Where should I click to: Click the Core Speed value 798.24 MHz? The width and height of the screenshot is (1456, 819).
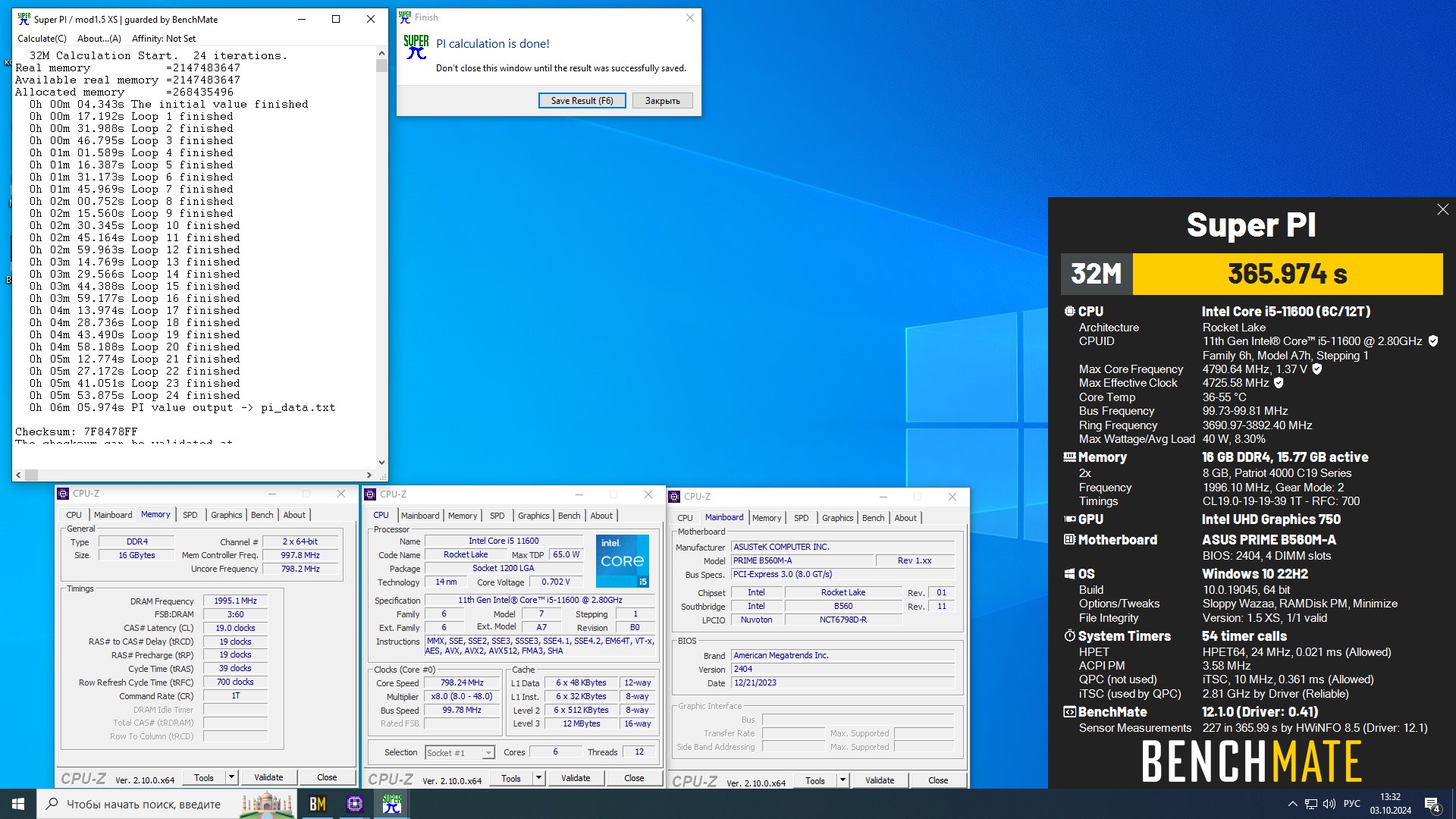pyautogui.click(x=462, y=683)
